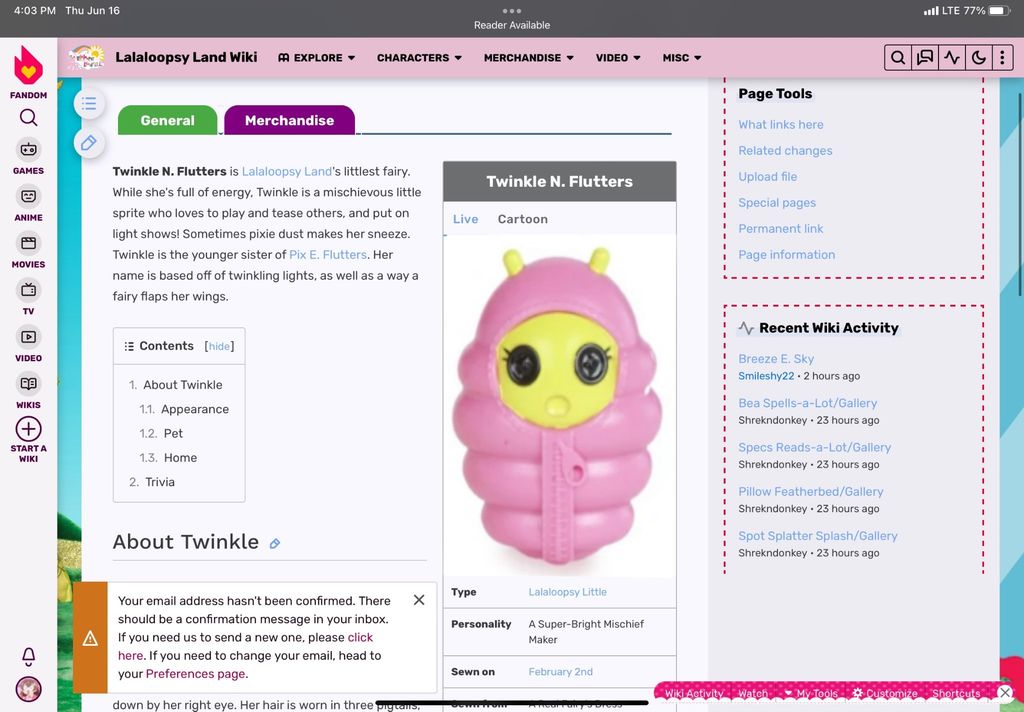Expand the Explore dropdown menu
The image size is (1024, 712).
[x=317, y=57]
